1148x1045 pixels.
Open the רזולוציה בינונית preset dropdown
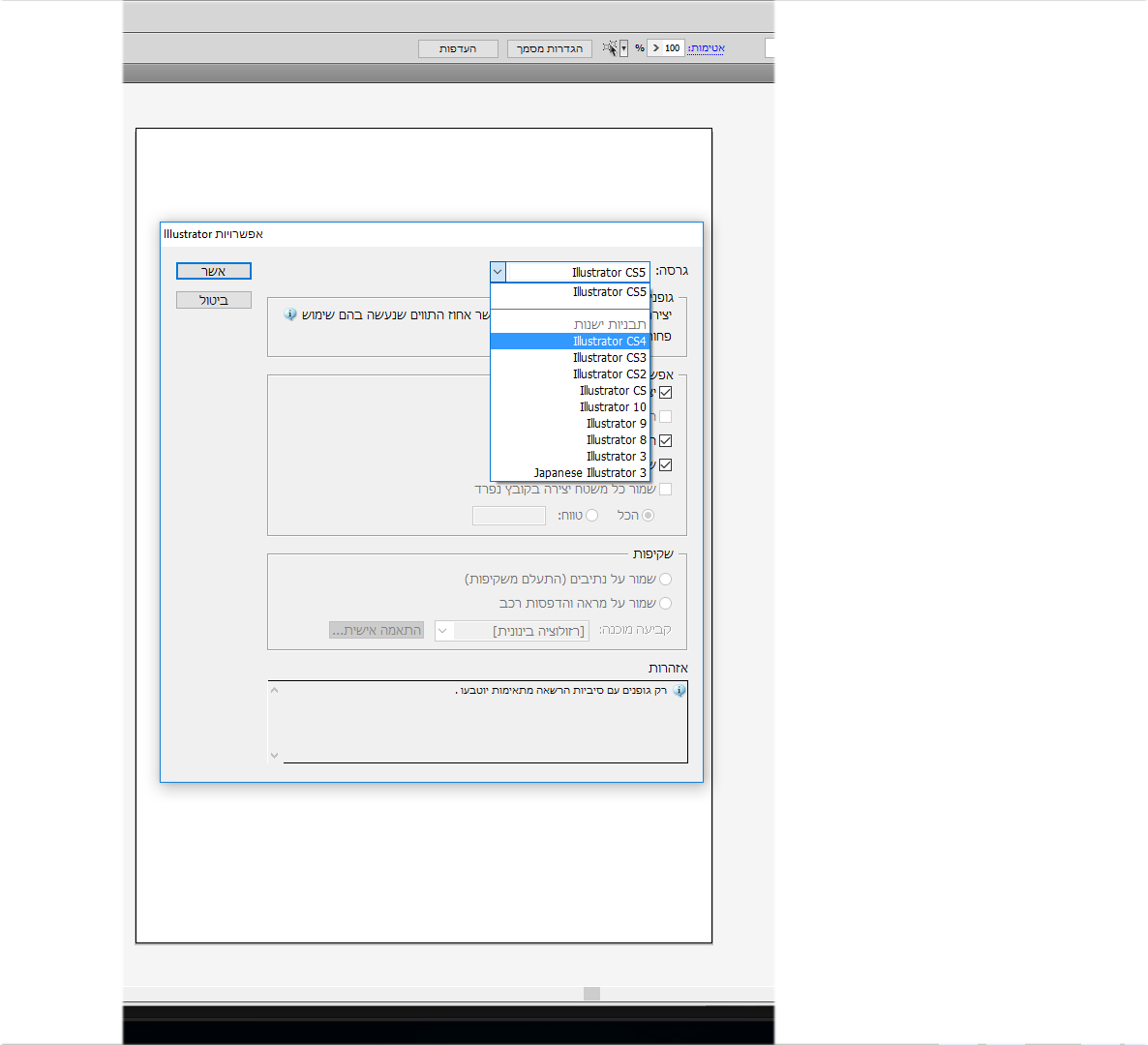(x=512, y=631)
